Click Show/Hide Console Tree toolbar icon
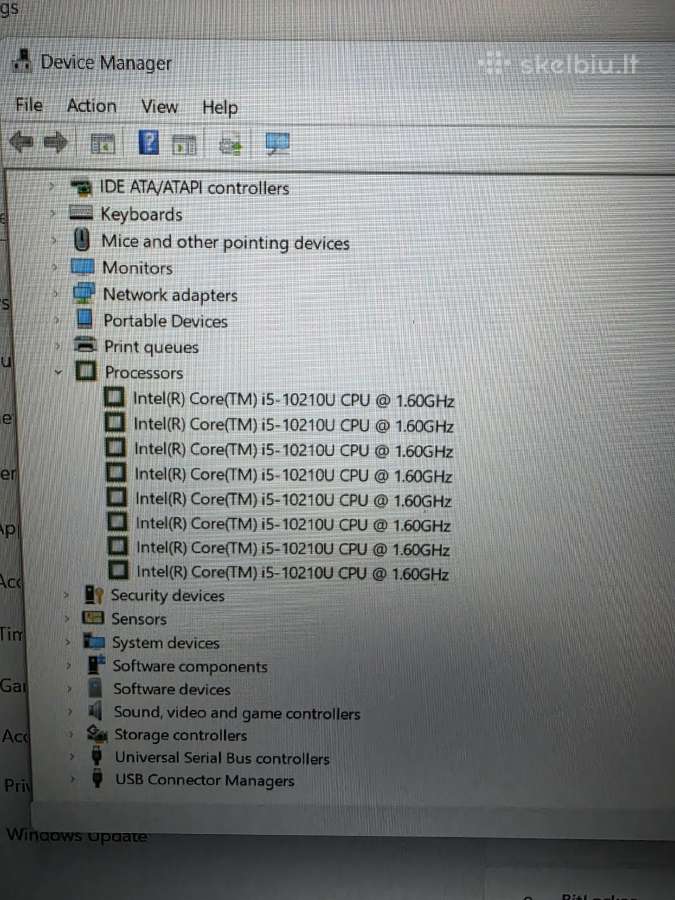 103,143
